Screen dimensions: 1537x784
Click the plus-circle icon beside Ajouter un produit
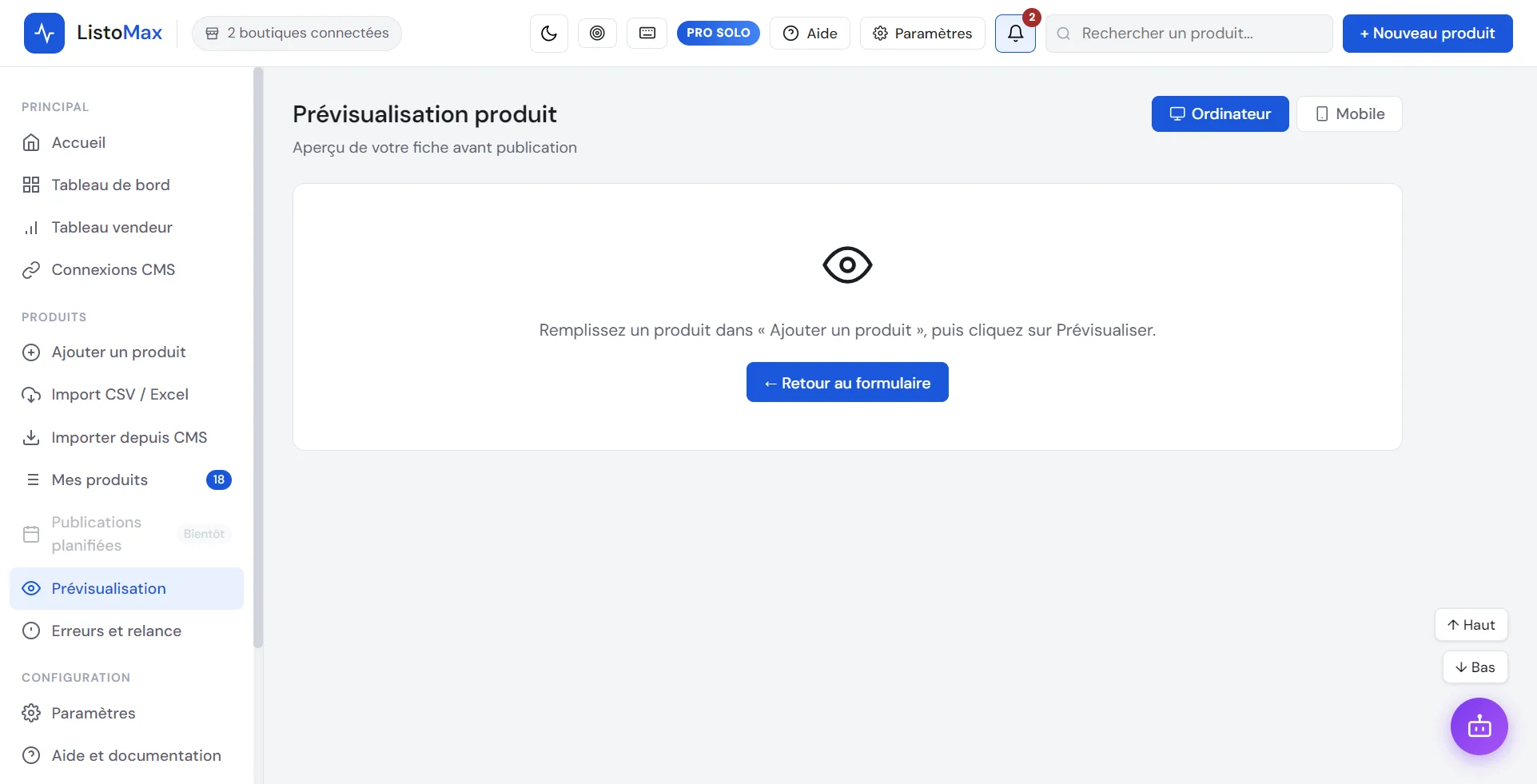point(31,352)
